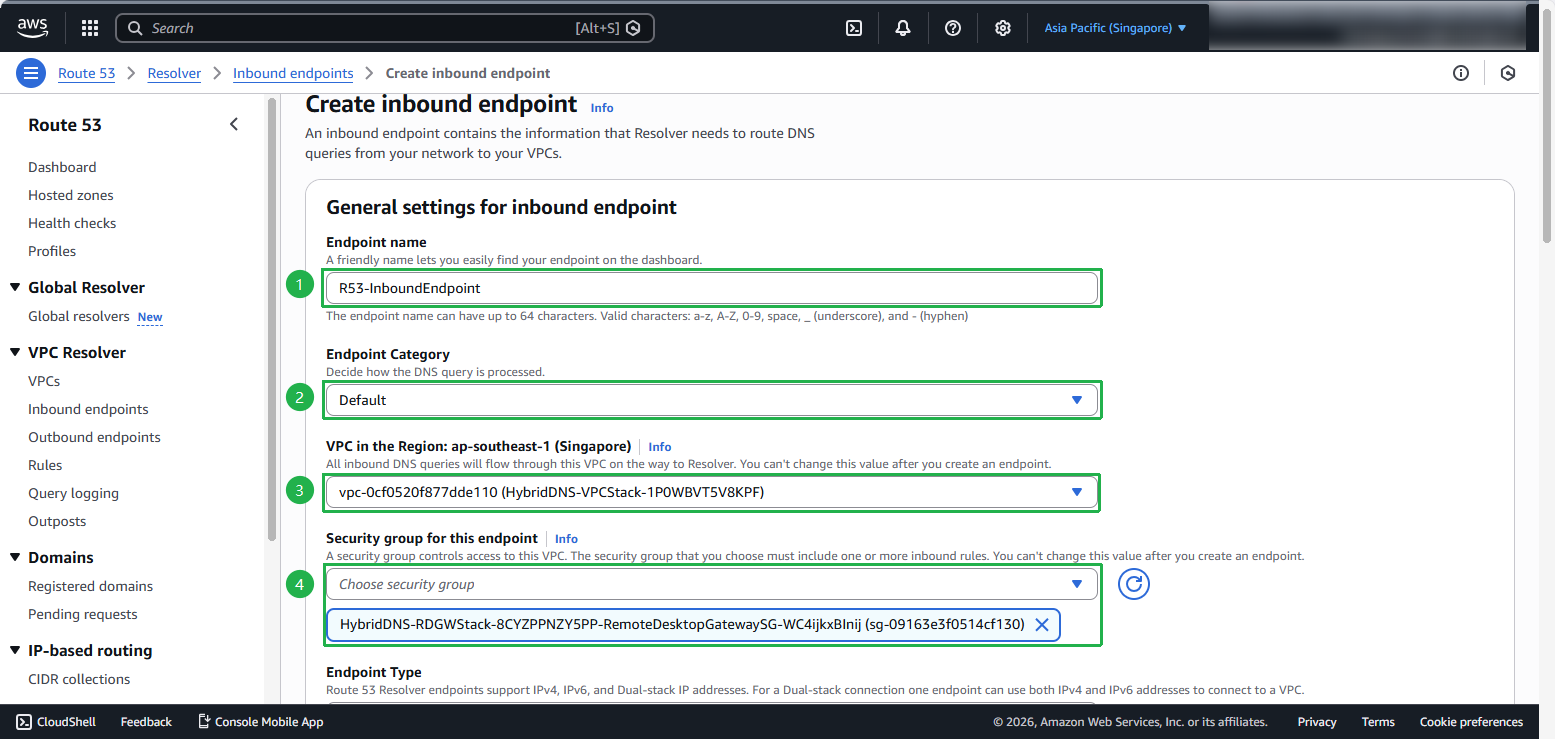
Task: Open Hosted zones in the sidebar
Action: point(71,195)
